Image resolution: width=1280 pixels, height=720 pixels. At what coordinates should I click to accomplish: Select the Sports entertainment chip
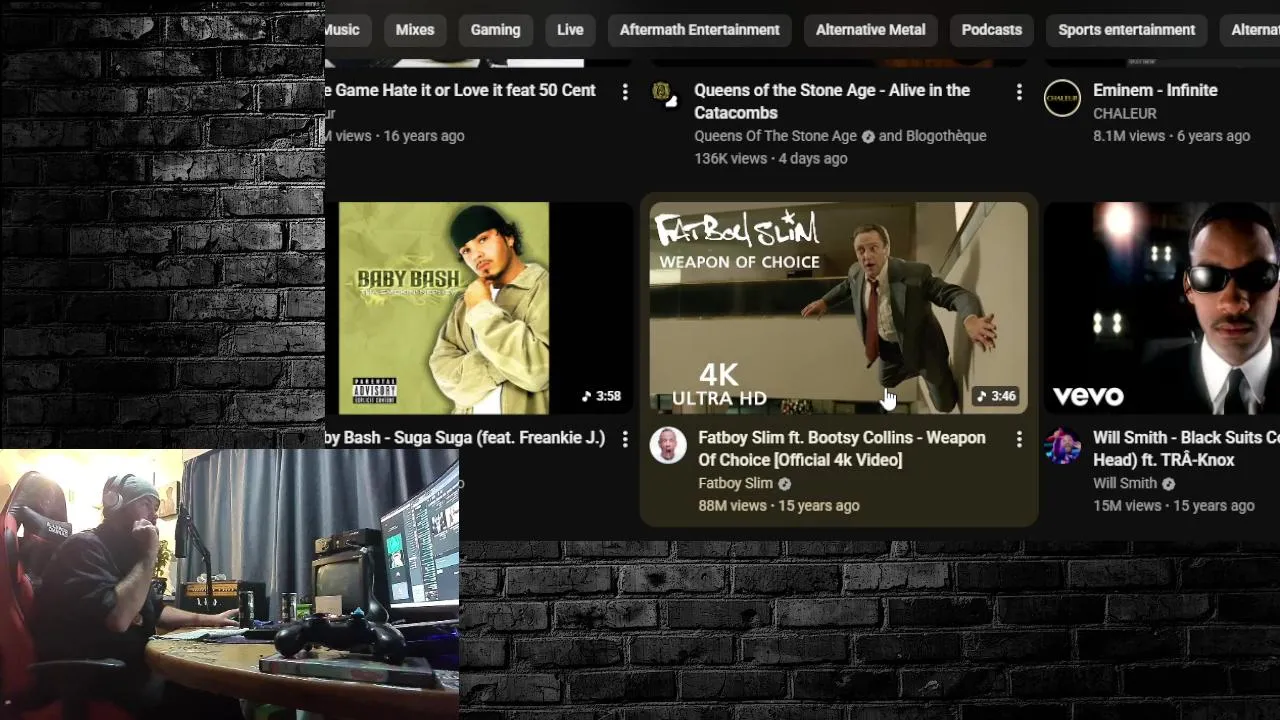(x=1127, y=30)
